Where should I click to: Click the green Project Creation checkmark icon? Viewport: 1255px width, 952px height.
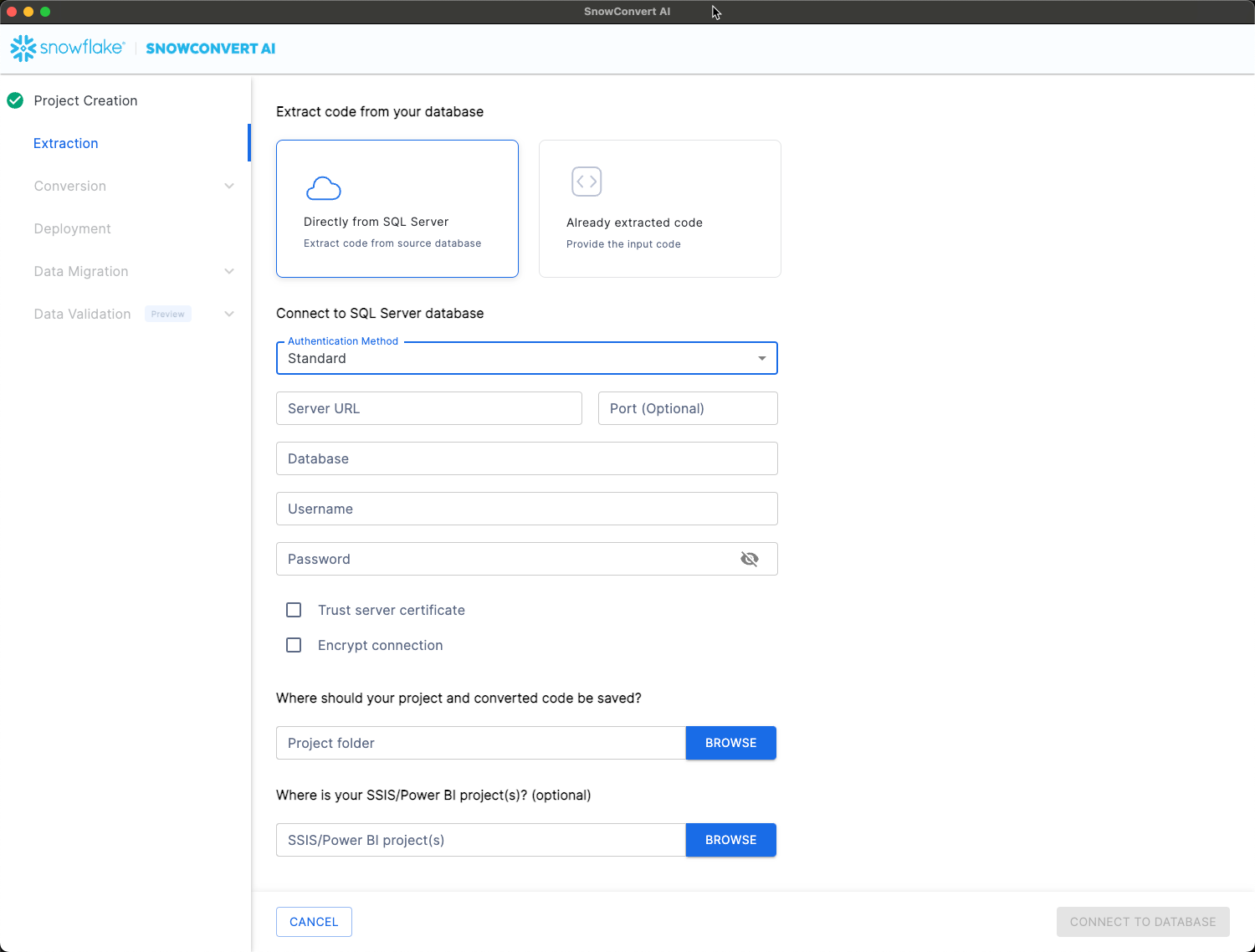point(15,100)
